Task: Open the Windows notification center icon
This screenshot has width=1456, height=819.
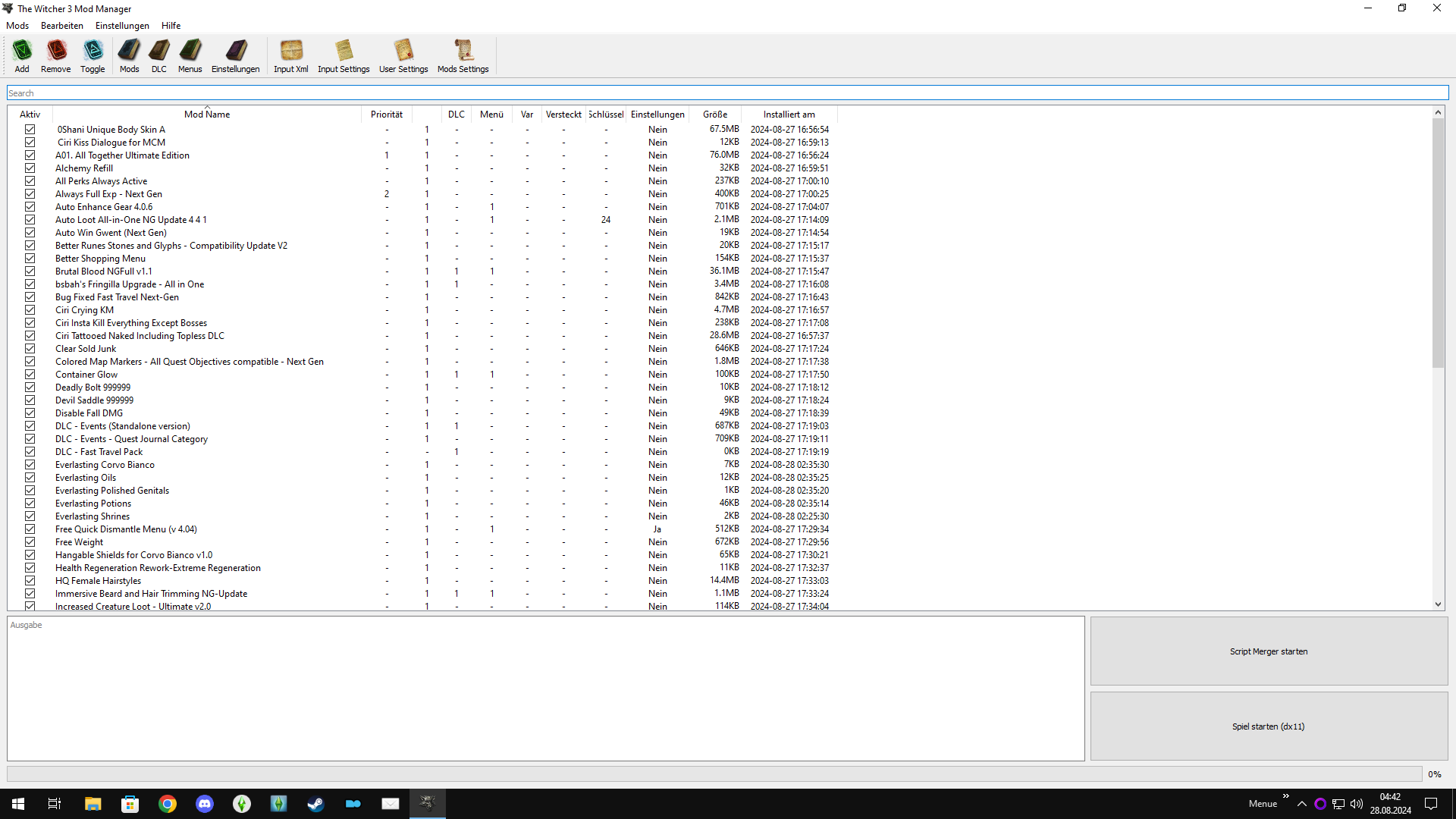Action: click(1431, 804)
